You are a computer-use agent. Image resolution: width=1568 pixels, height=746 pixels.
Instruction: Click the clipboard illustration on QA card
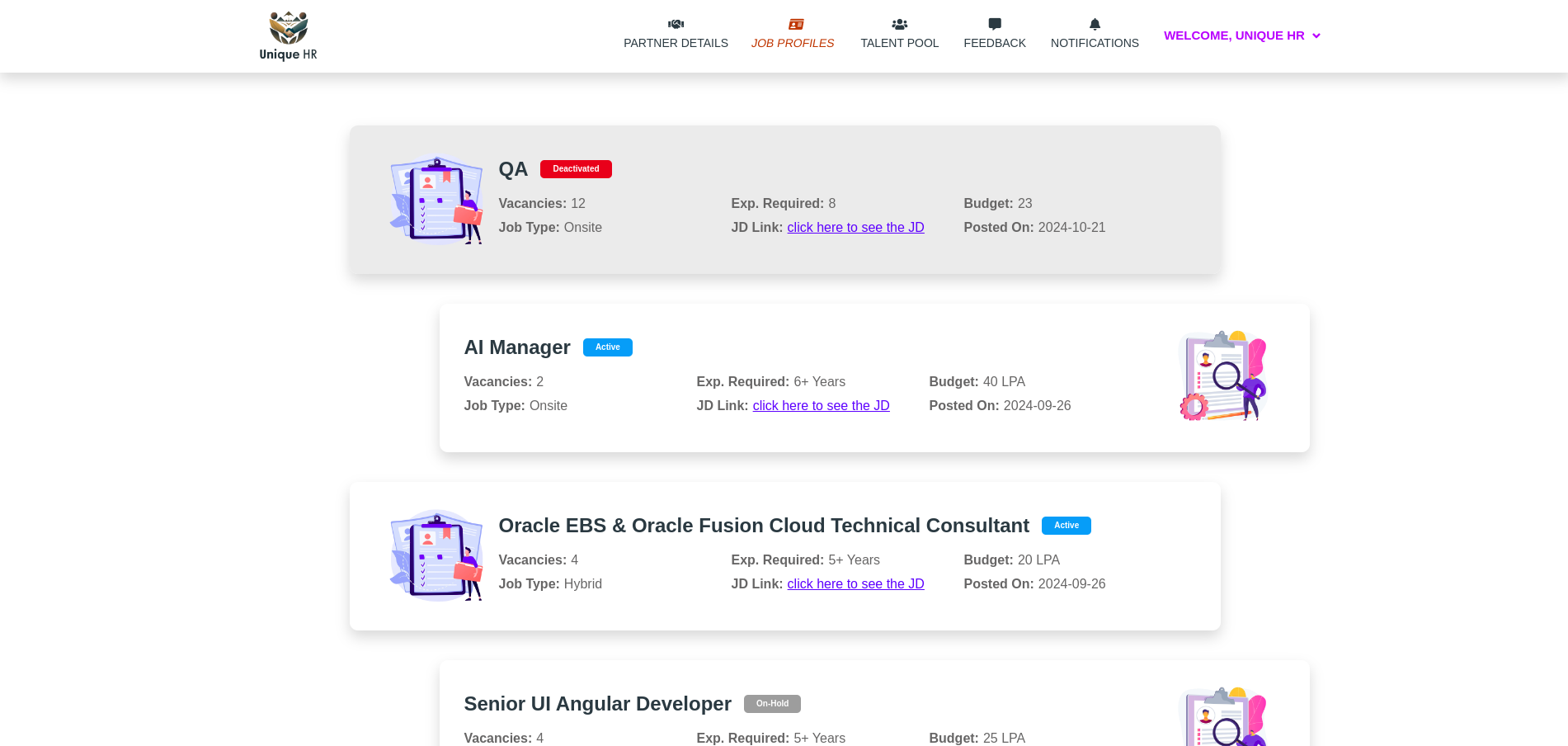pyautogui.click(x=436, y=200)
